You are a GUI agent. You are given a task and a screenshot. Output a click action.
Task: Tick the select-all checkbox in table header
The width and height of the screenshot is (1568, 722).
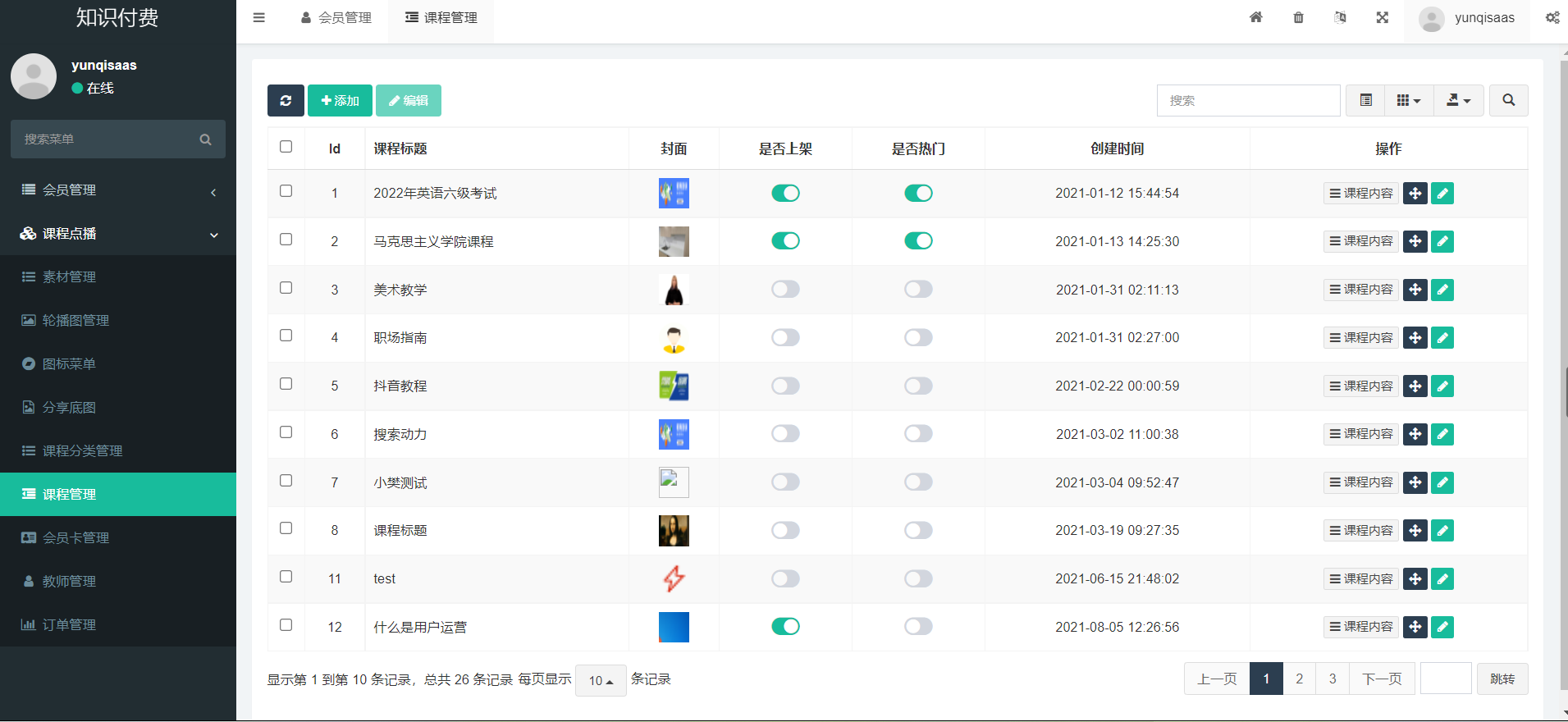pos(286,147)
